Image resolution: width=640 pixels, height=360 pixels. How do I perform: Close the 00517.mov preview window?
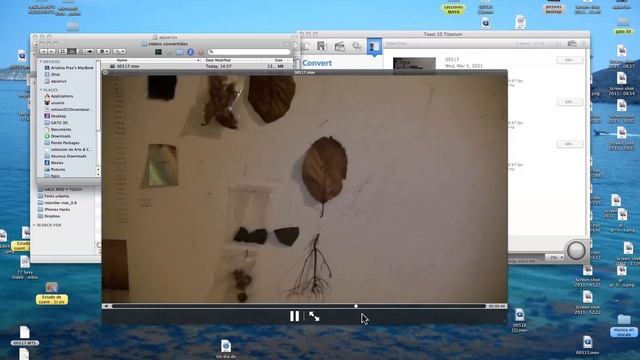tap(105, 72)
